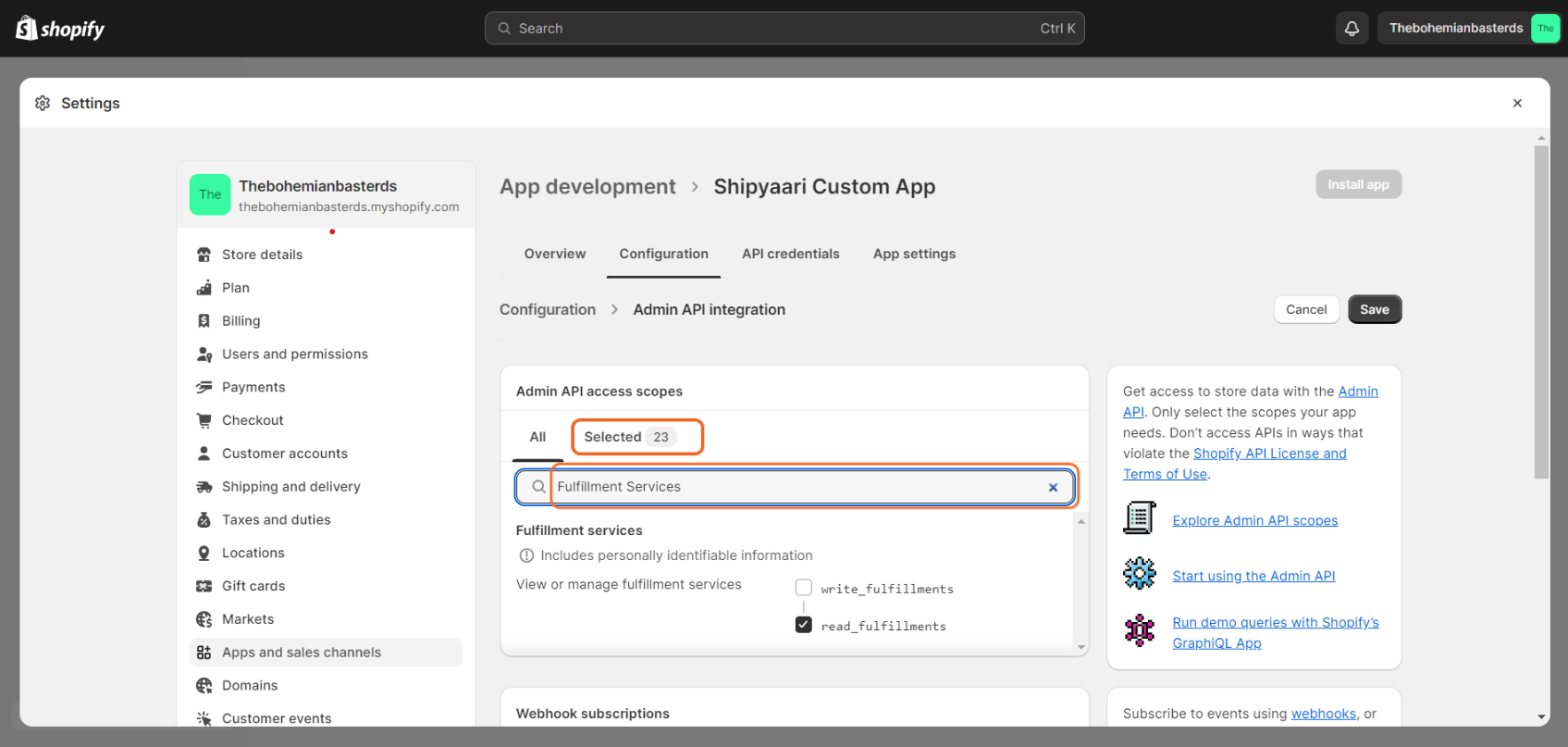Uncheck the read_fulfillments scope checkbox

coord(804,625)
